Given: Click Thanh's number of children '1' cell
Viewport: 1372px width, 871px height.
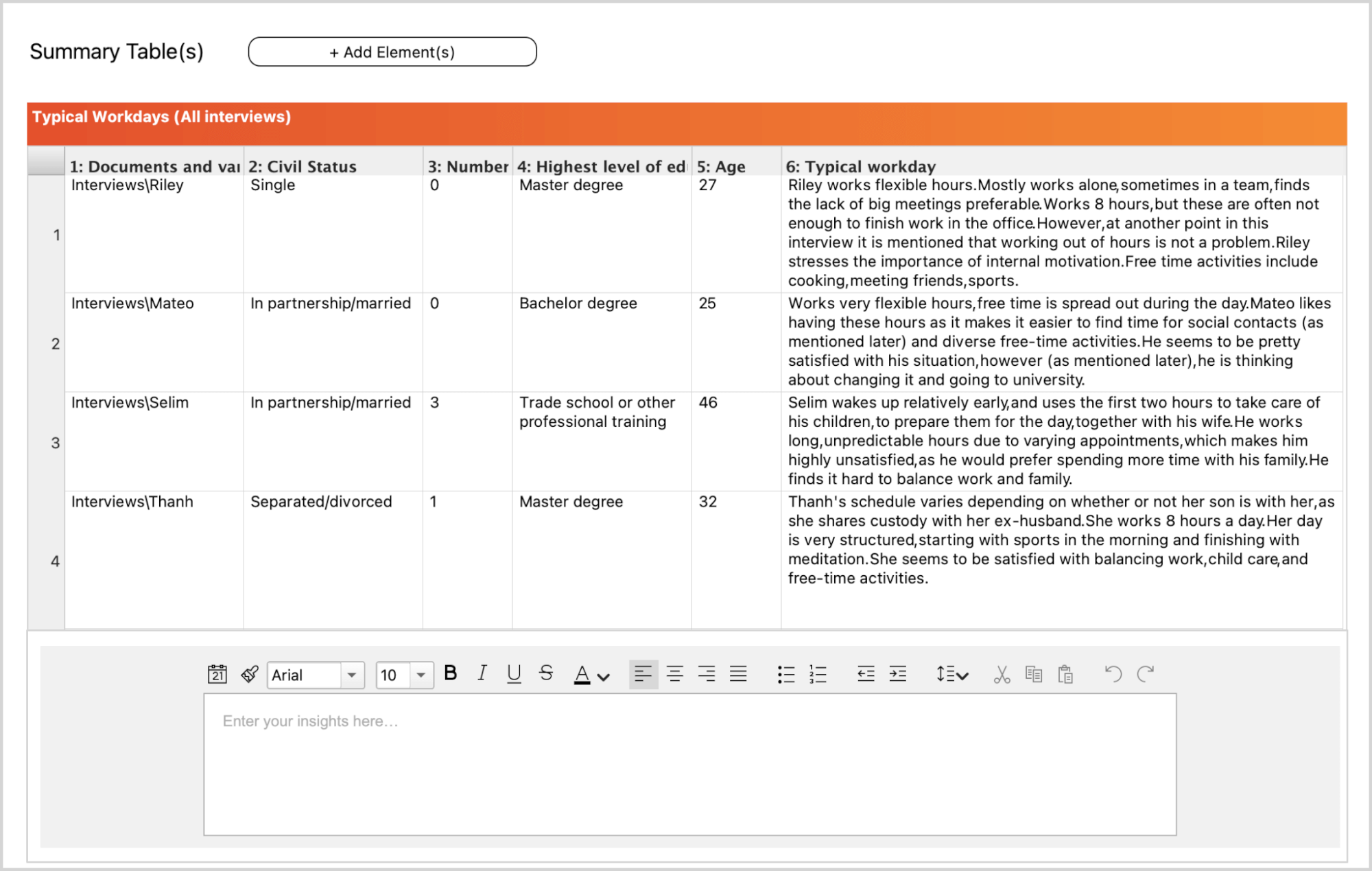Looking at the screenshot, I should (468, 559).
